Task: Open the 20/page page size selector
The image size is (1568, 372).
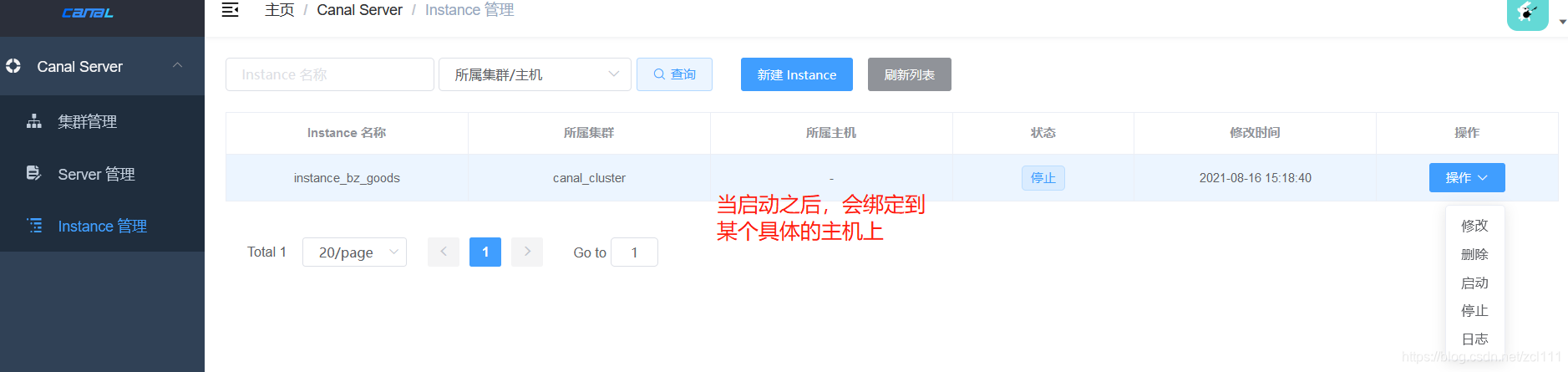Action: (354, 252)
